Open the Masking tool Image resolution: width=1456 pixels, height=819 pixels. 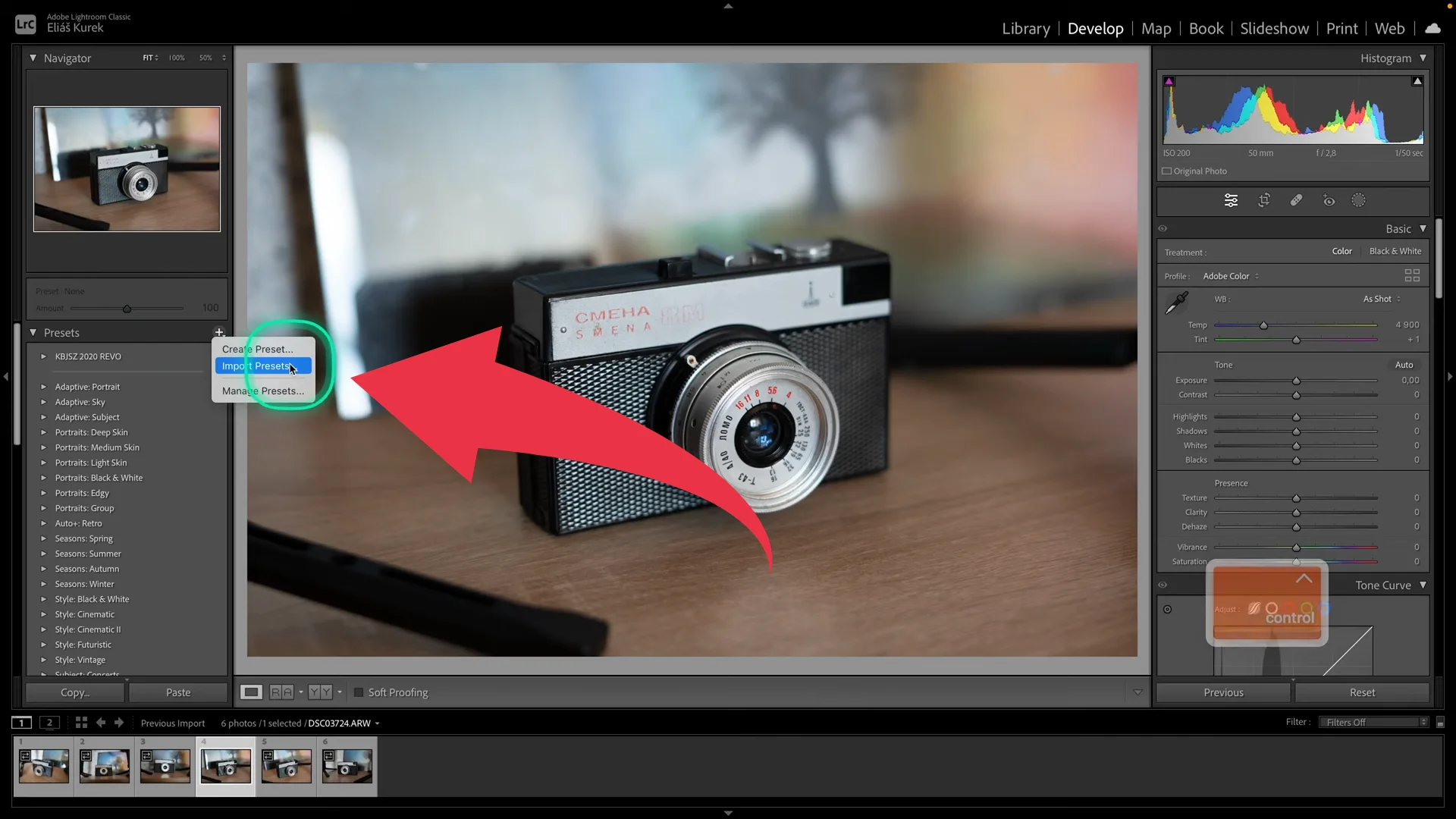click(1358, 199)
